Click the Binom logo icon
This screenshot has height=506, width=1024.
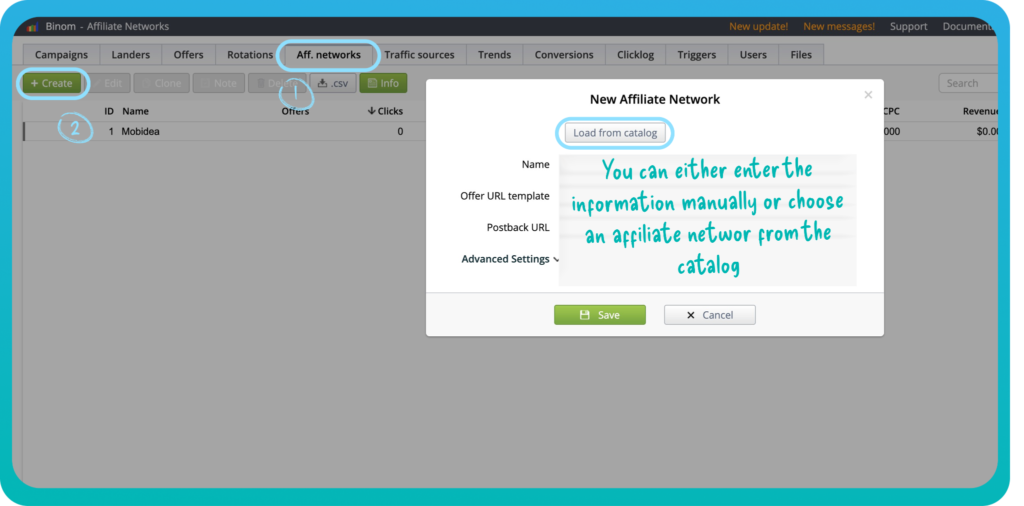coord(33,27)
